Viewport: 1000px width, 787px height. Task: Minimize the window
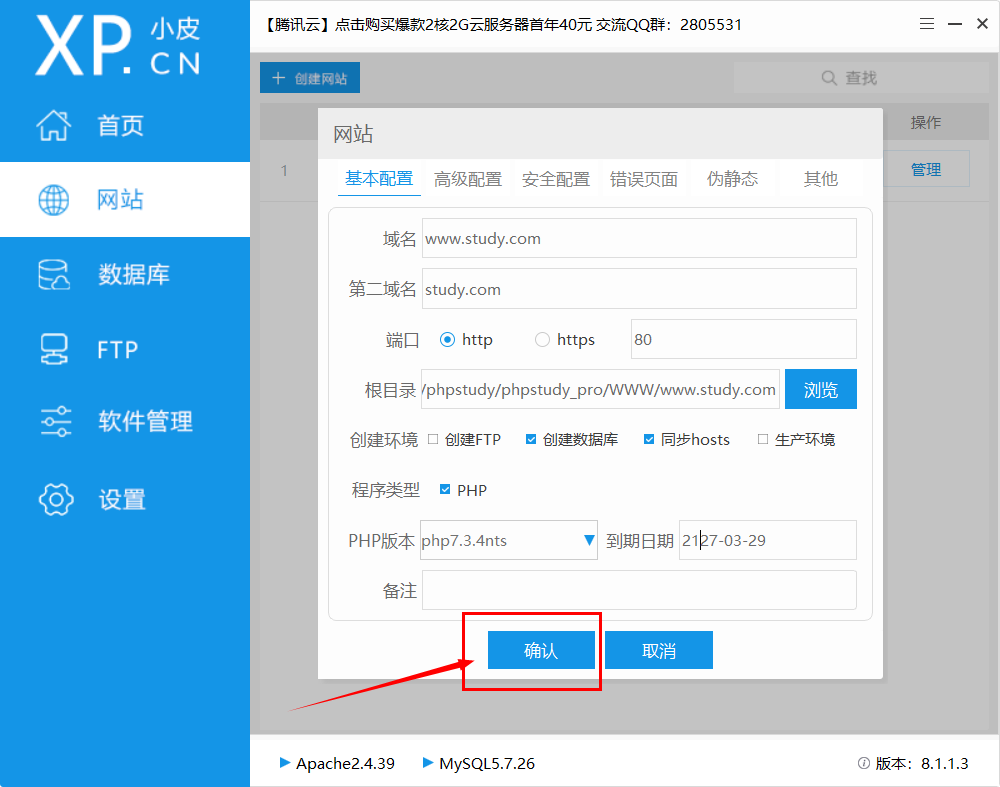[955, 24]
